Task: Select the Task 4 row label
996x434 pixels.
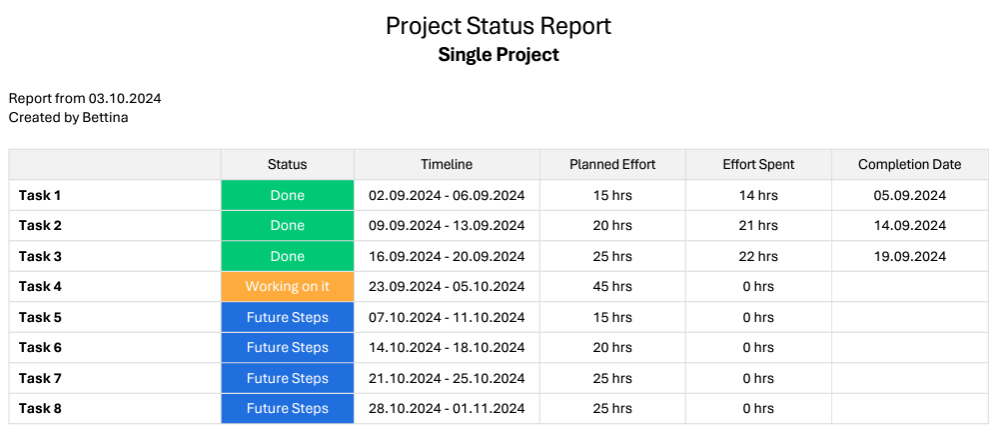Action: (40, 286)
